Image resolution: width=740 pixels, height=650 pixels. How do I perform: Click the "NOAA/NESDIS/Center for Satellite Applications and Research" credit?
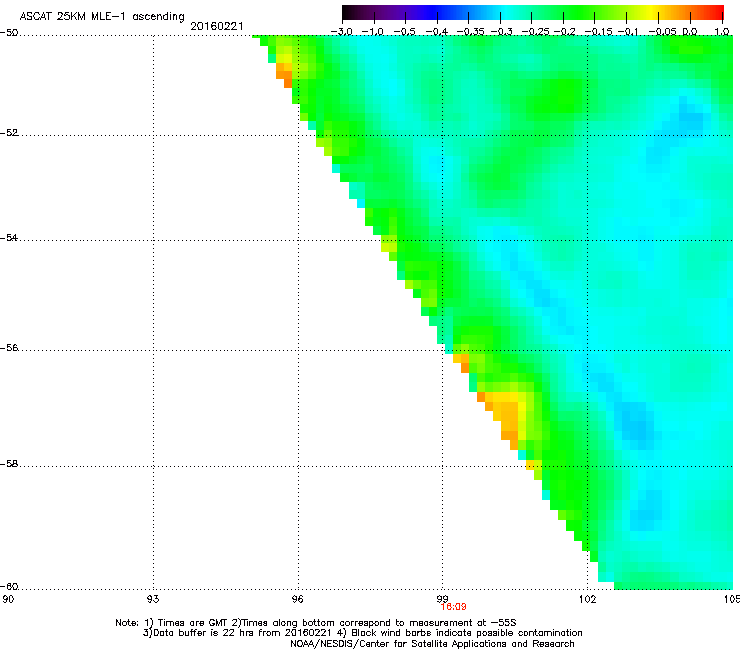click(x=432, y=644)
